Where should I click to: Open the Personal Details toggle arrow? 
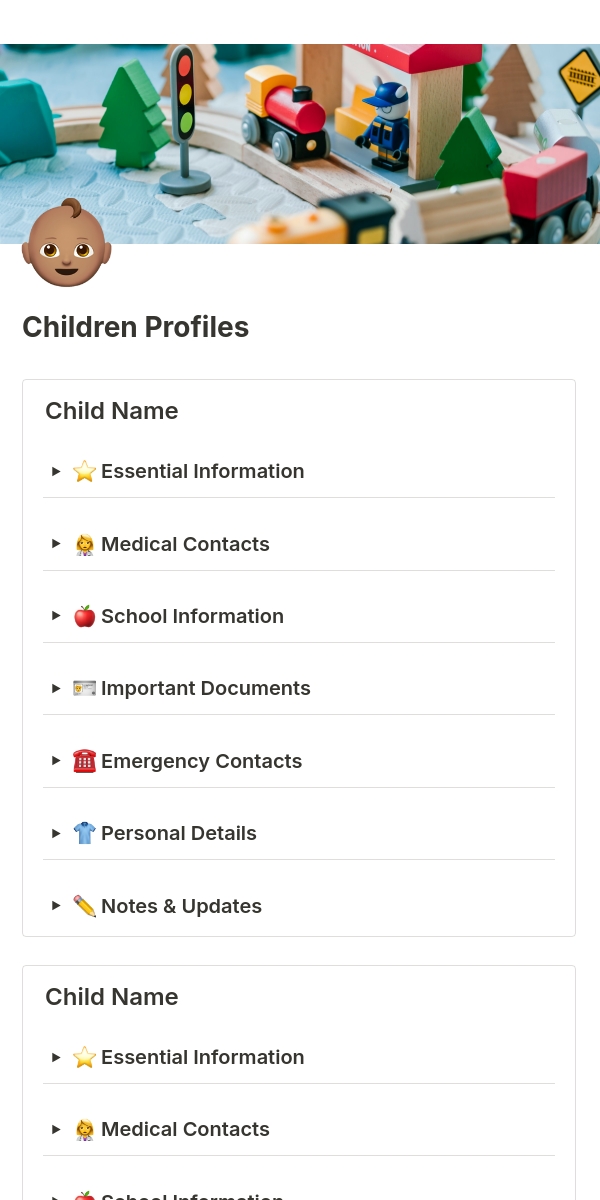coord(56,833)
